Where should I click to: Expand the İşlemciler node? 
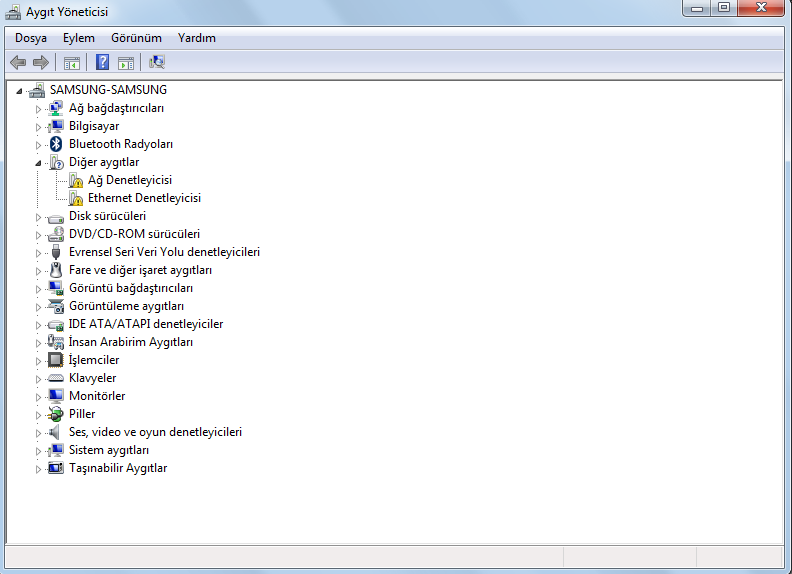(x=38, y=361)
